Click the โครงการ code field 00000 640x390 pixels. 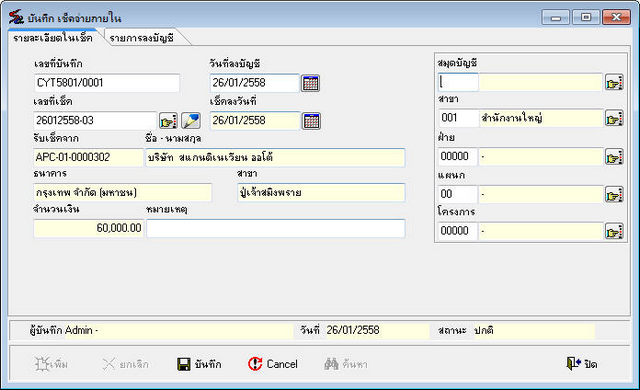pyautogui.click(x=458, y=231)
